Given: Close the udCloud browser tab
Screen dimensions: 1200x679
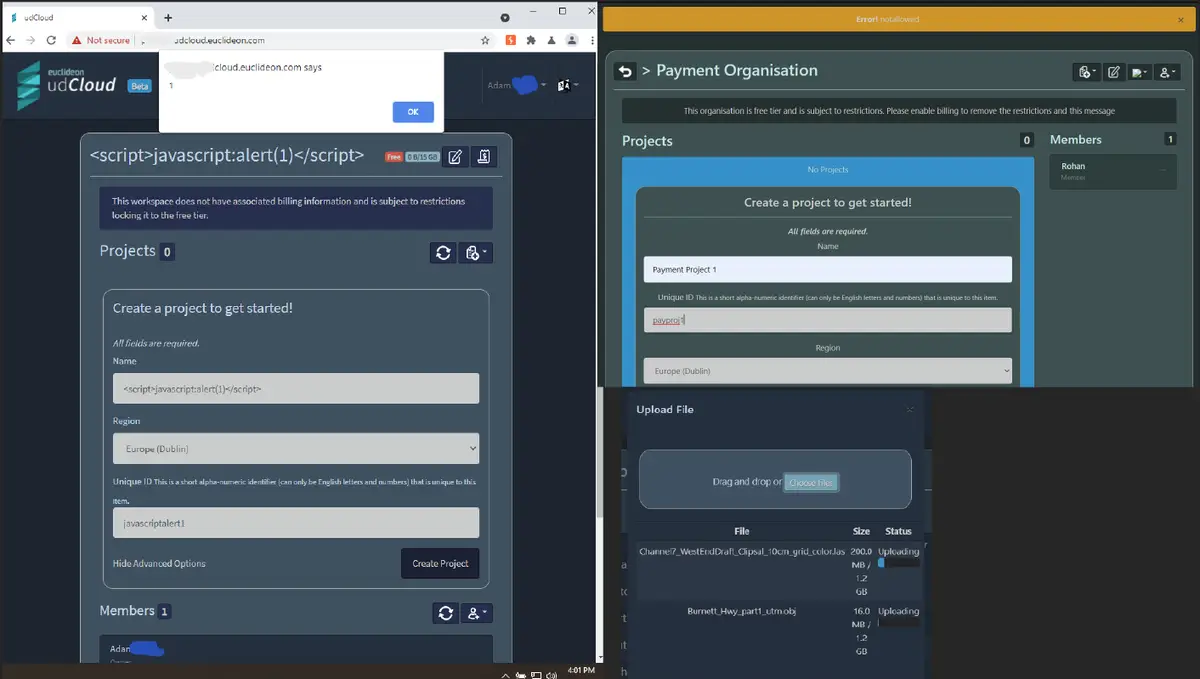Looking at the screenshot, I should pos(143,18).
